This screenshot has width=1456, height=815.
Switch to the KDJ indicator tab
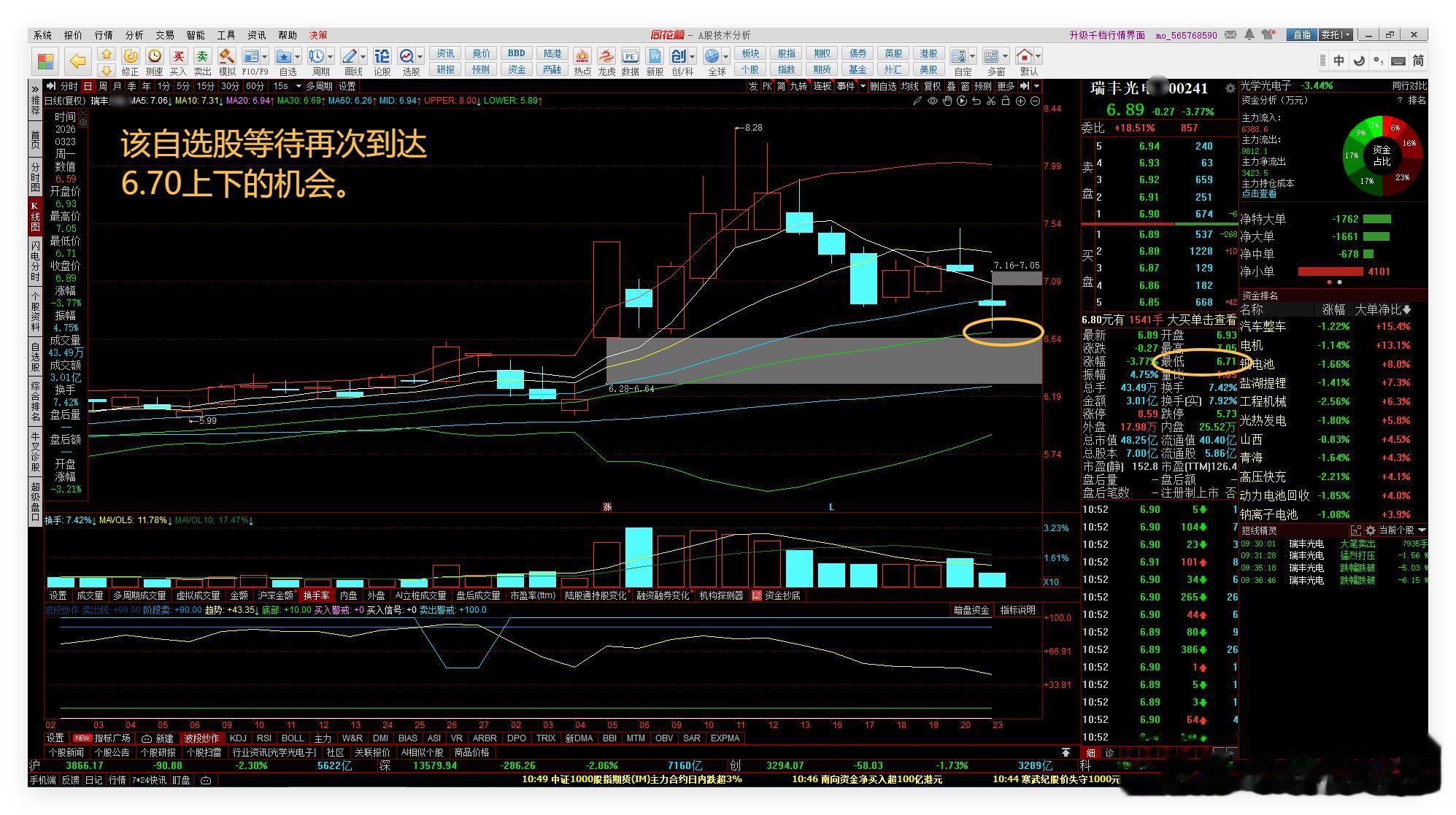pos(238,738)
